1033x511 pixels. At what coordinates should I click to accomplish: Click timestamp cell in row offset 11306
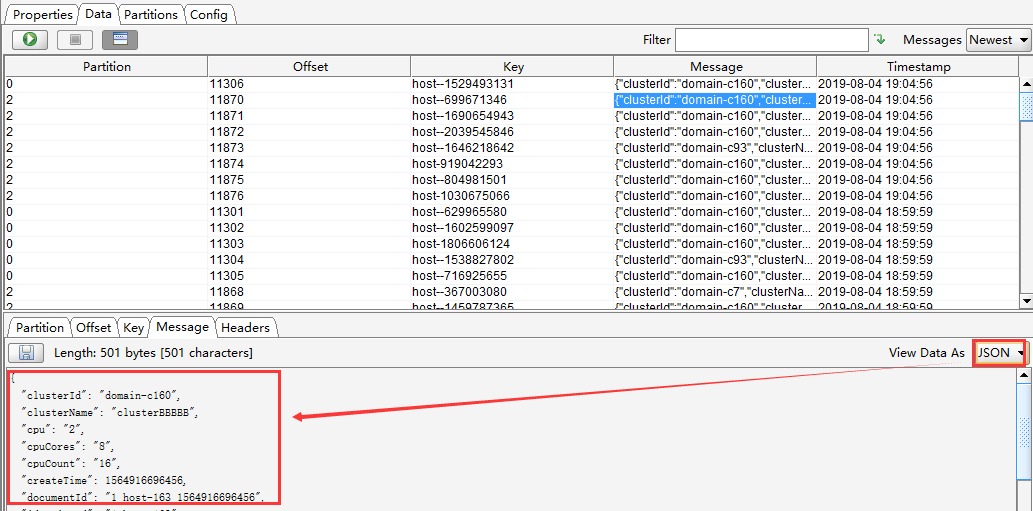click(x=918, y=84)
